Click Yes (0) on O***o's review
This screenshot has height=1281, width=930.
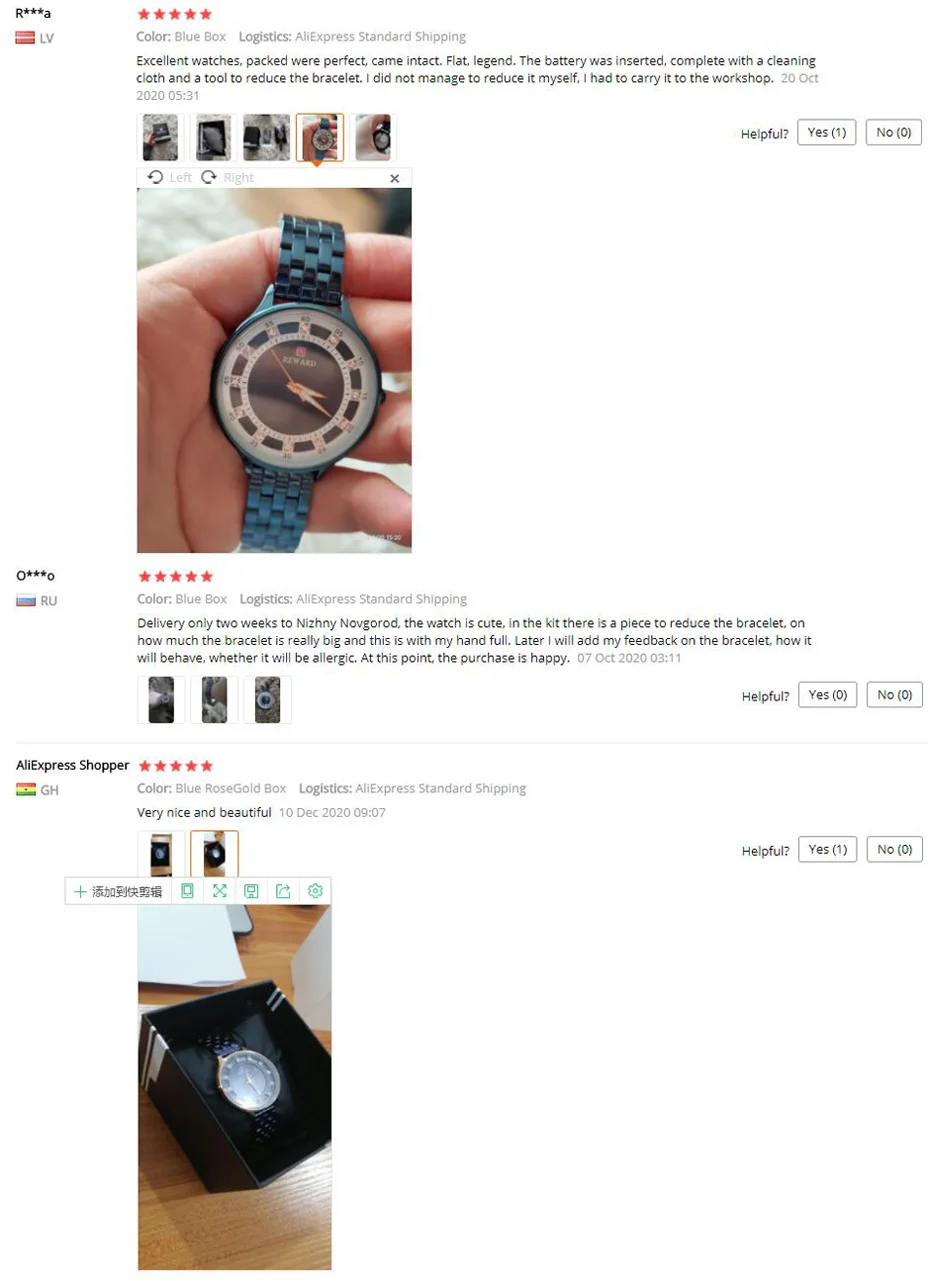coord(827,695)
